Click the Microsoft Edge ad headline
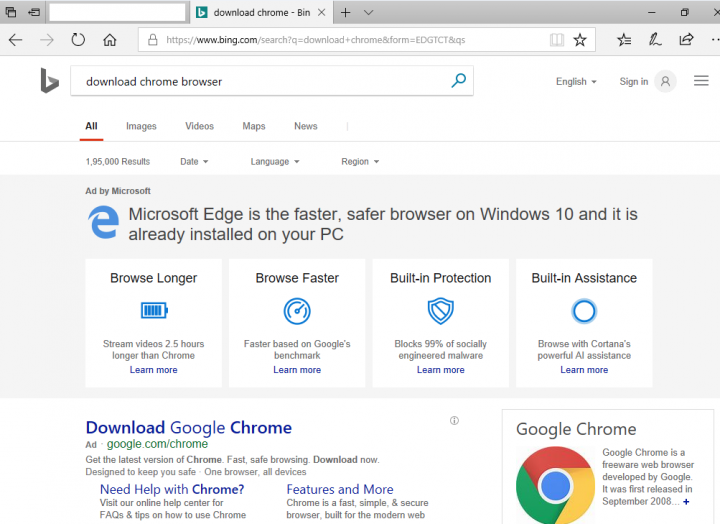 click(383, 224)
